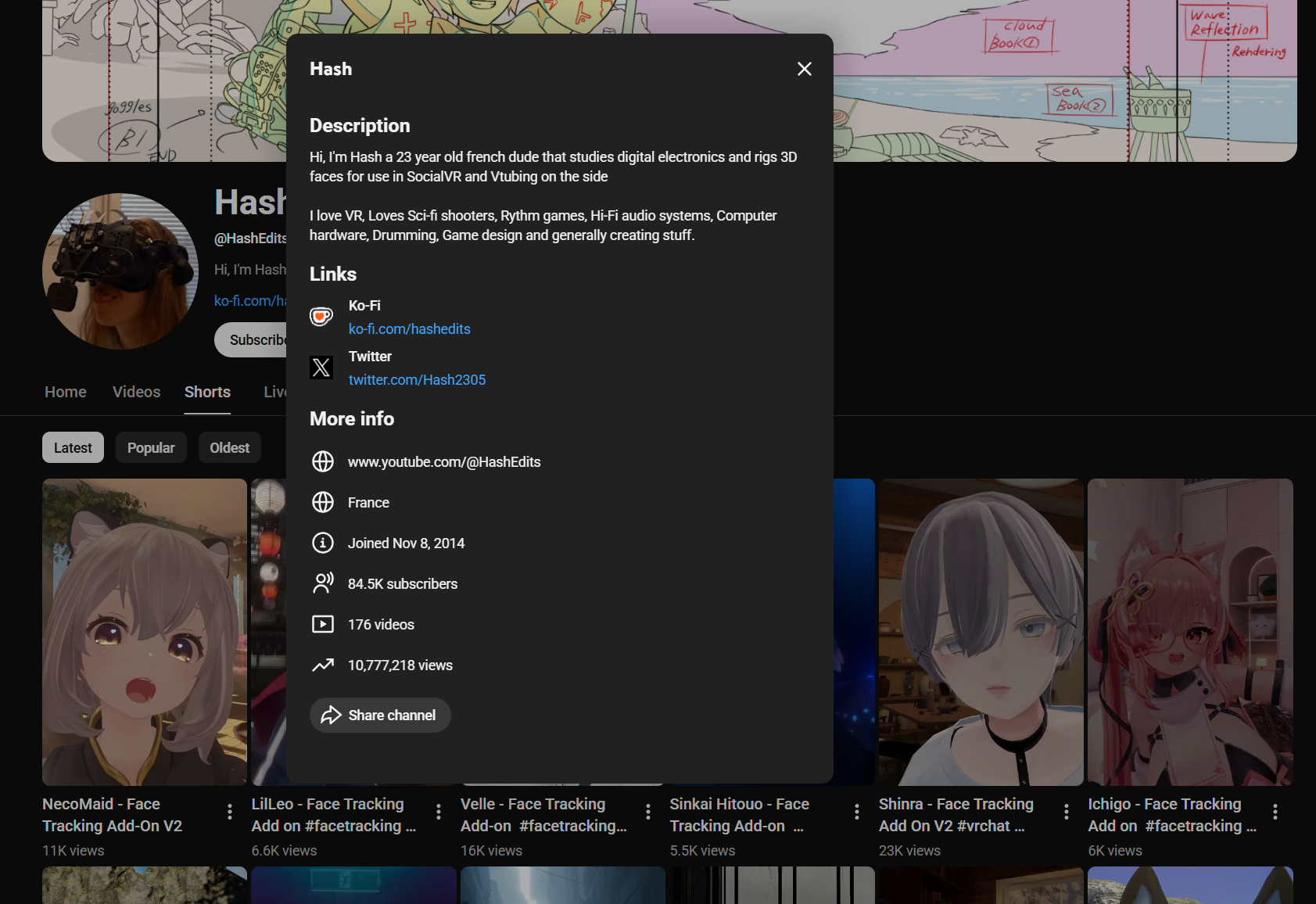Click the Share channel button
This screenshot has width=1316, height=904.
point(380,716)
